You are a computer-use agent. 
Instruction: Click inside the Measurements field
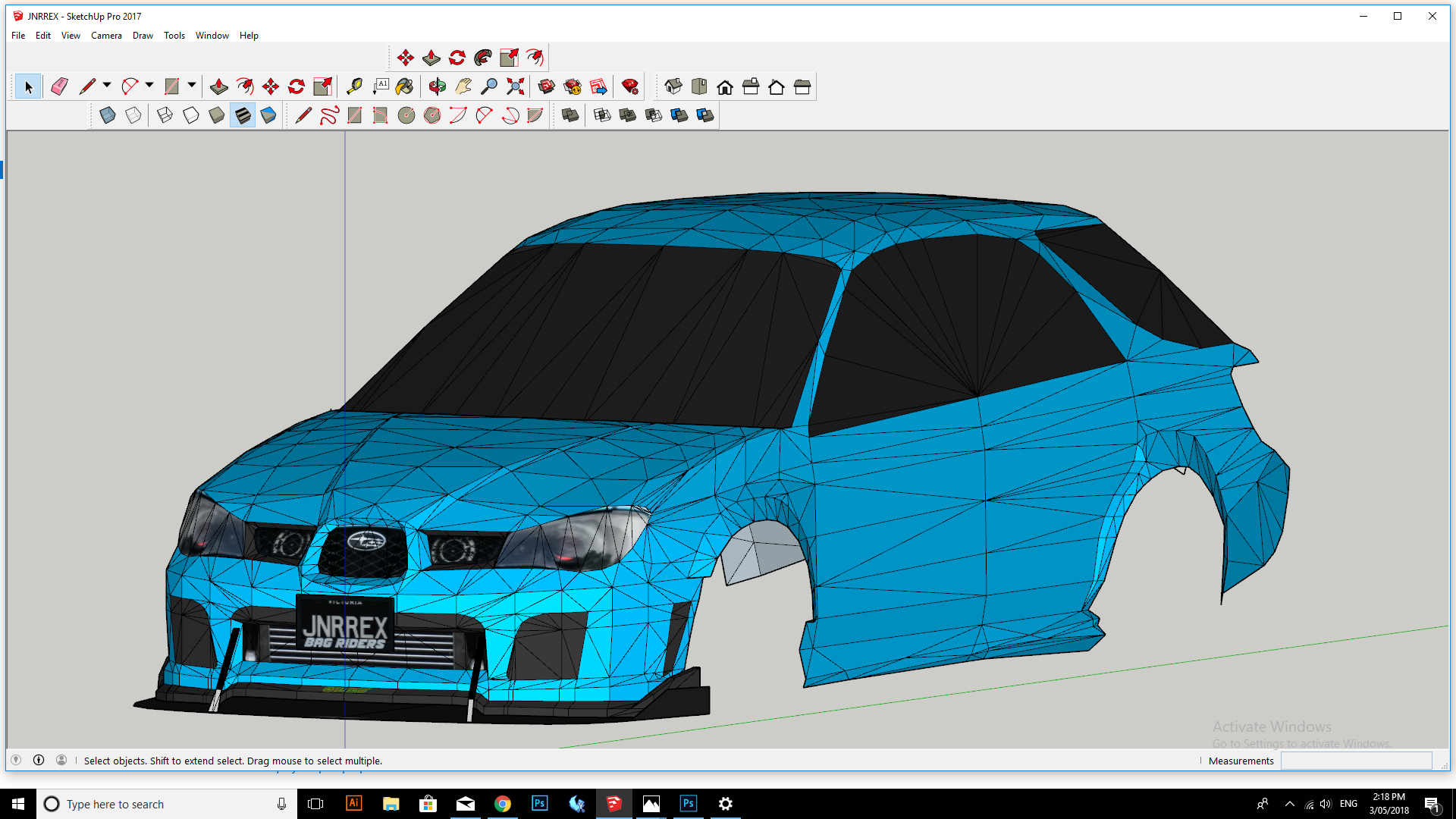coord(1357,760)
